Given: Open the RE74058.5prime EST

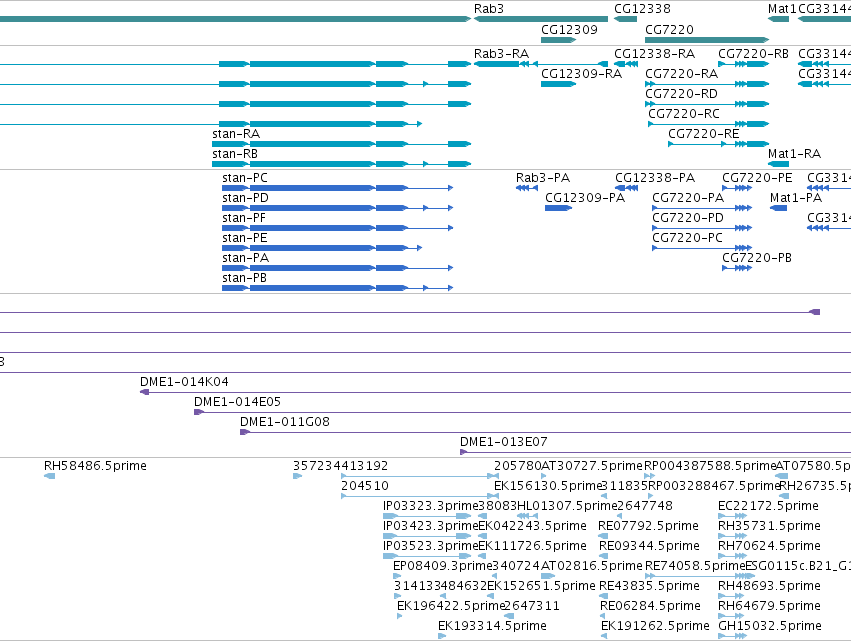Looking at the screenshot, I should (700, 576).
